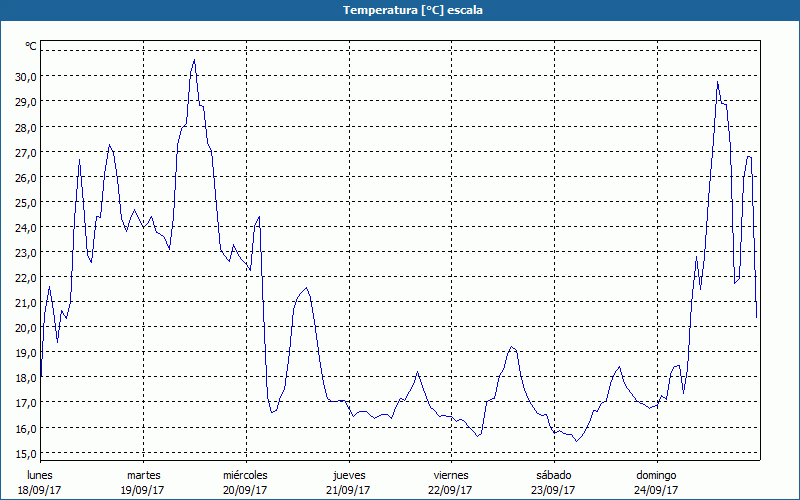Click the 15,0 y-axis tick label
This screenshot has height=500, width=800.
pos(24,453)
